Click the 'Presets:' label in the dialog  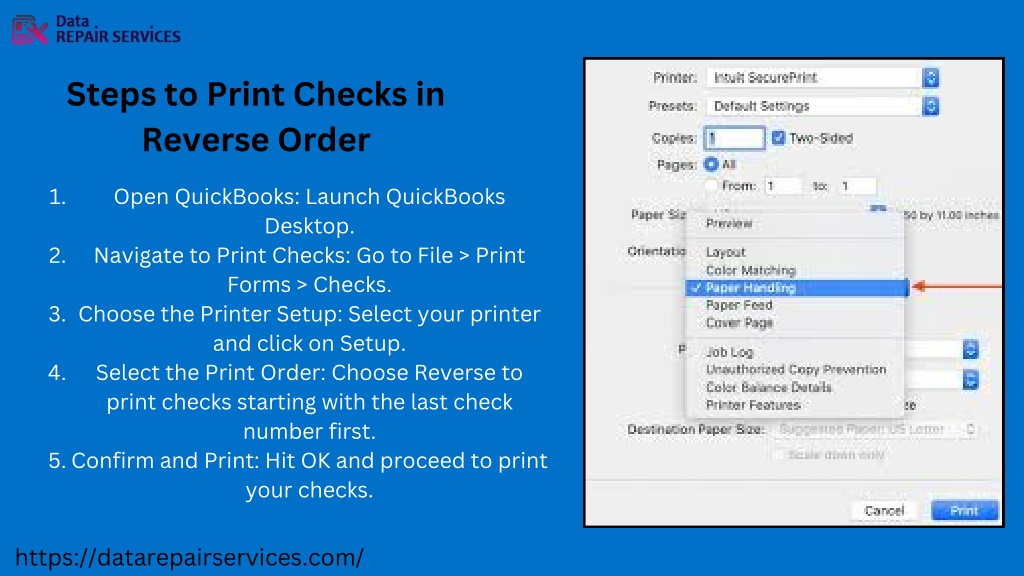point(673,106)
